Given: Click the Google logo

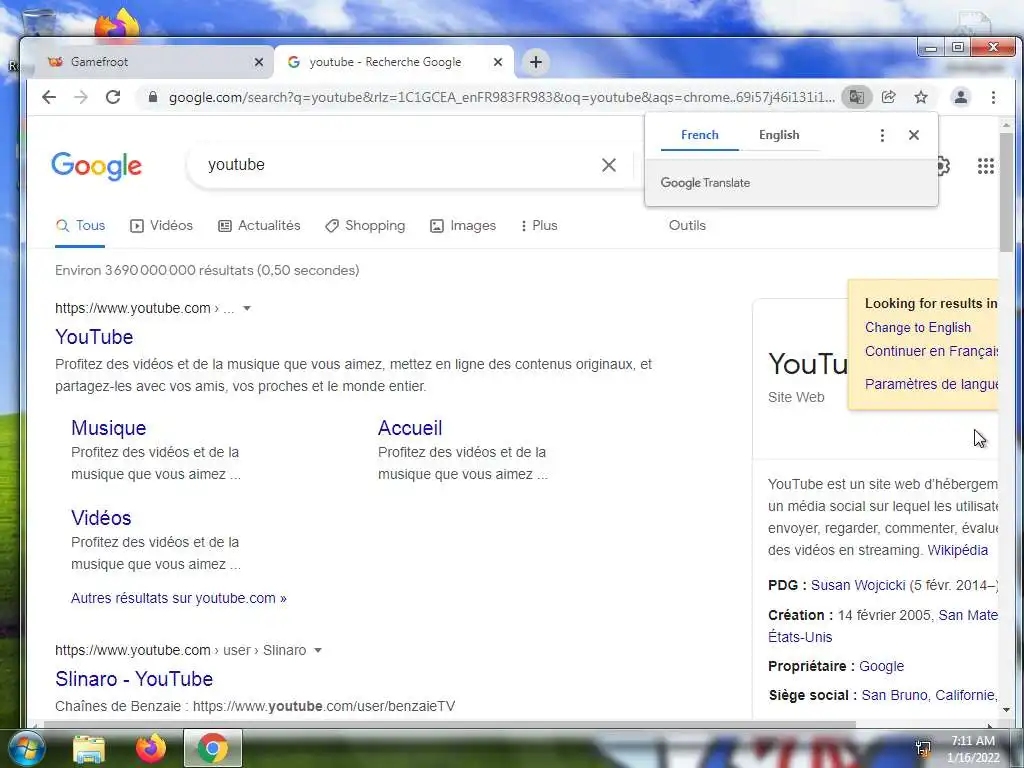Looking at the screenshot, I should click(97, 166).
